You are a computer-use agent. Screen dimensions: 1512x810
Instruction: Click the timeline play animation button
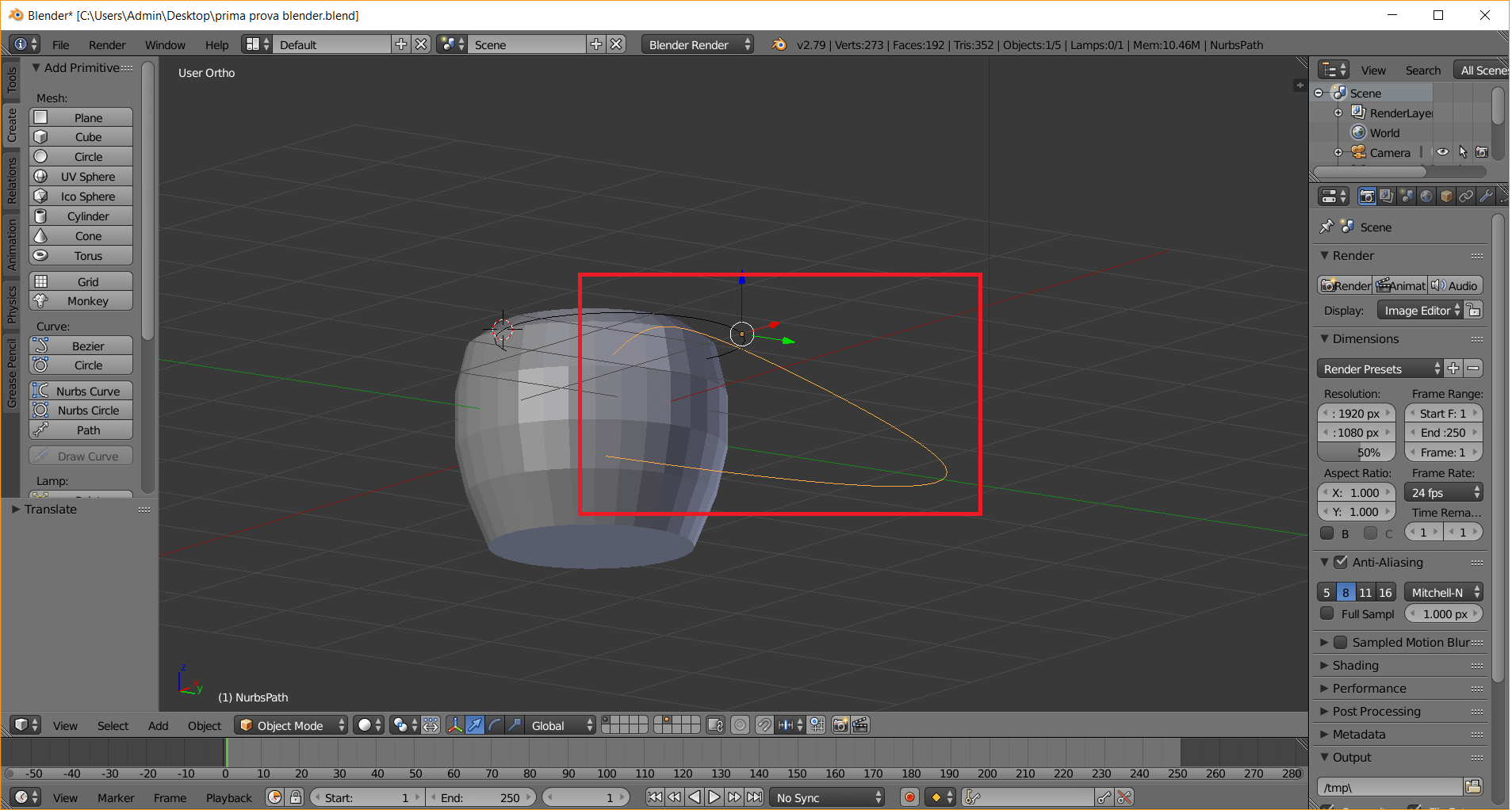714,797
